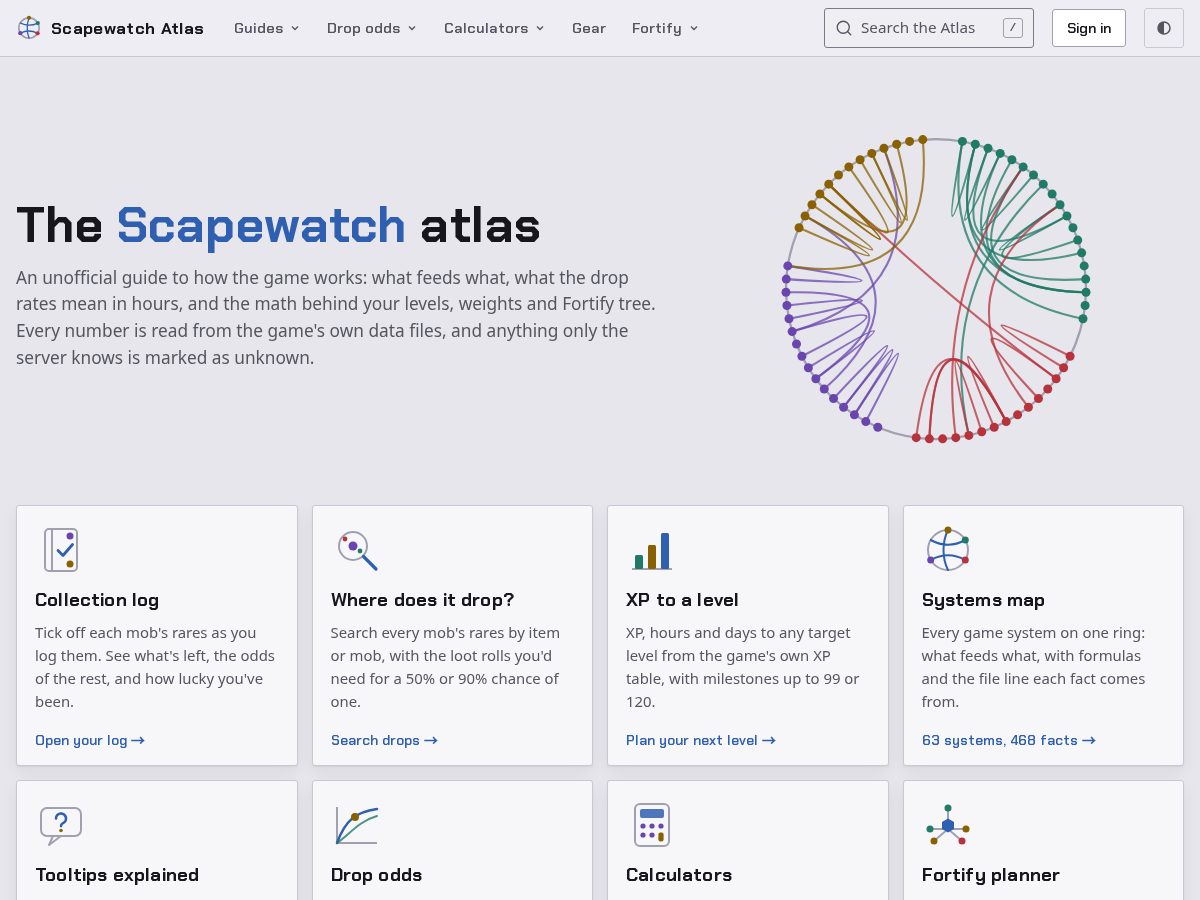The height and width of the screenshot is (900, 1200).
Task: Click the Calculators keypad icon
Action: pos(652,825)
